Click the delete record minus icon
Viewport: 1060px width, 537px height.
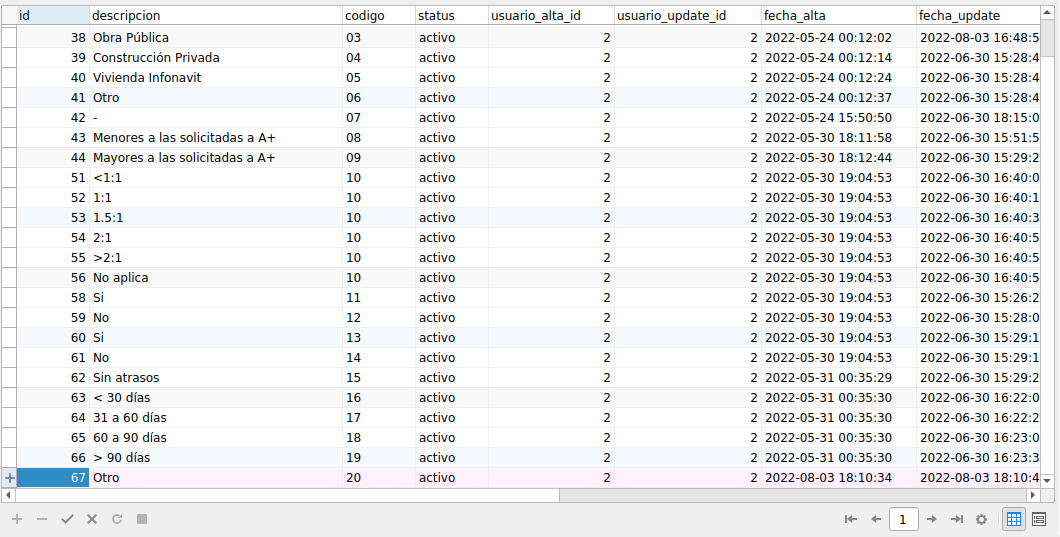42,519
